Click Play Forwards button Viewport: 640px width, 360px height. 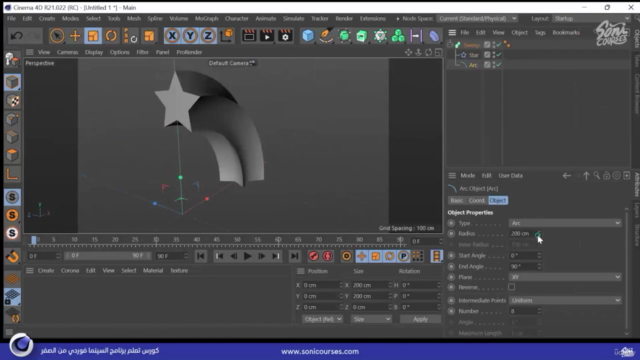click(247, 256)
